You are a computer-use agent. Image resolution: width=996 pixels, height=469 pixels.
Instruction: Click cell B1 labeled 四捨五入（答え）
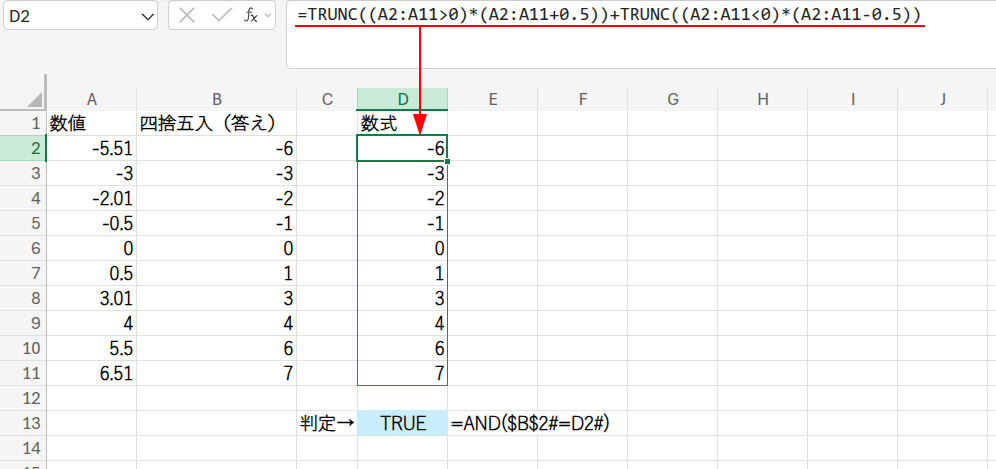tap(216, 124)
